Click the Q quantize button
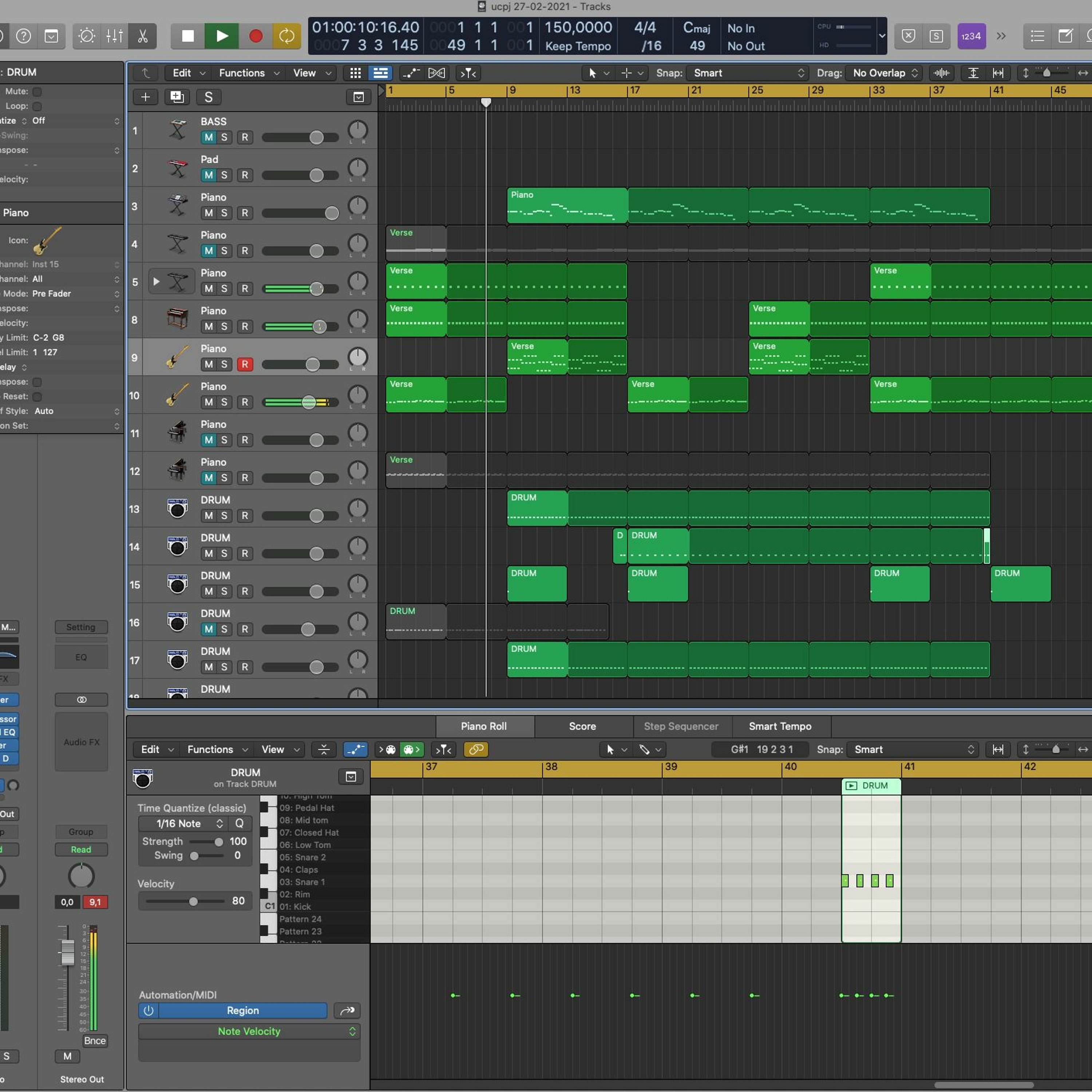This screenshot has height=1092, width=1092. coord(240,823)
